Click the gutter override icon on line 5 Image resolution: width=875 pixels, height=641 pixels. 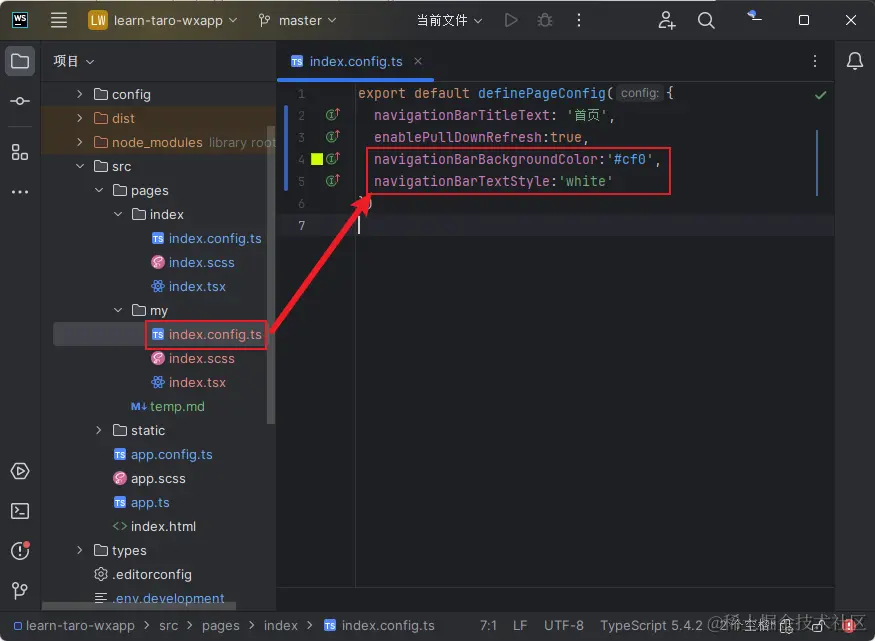(333, 181)
